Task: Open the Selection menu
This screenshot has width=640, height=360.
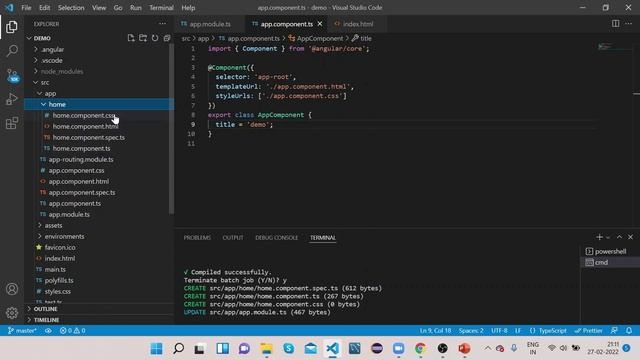Action: (71, 8)
